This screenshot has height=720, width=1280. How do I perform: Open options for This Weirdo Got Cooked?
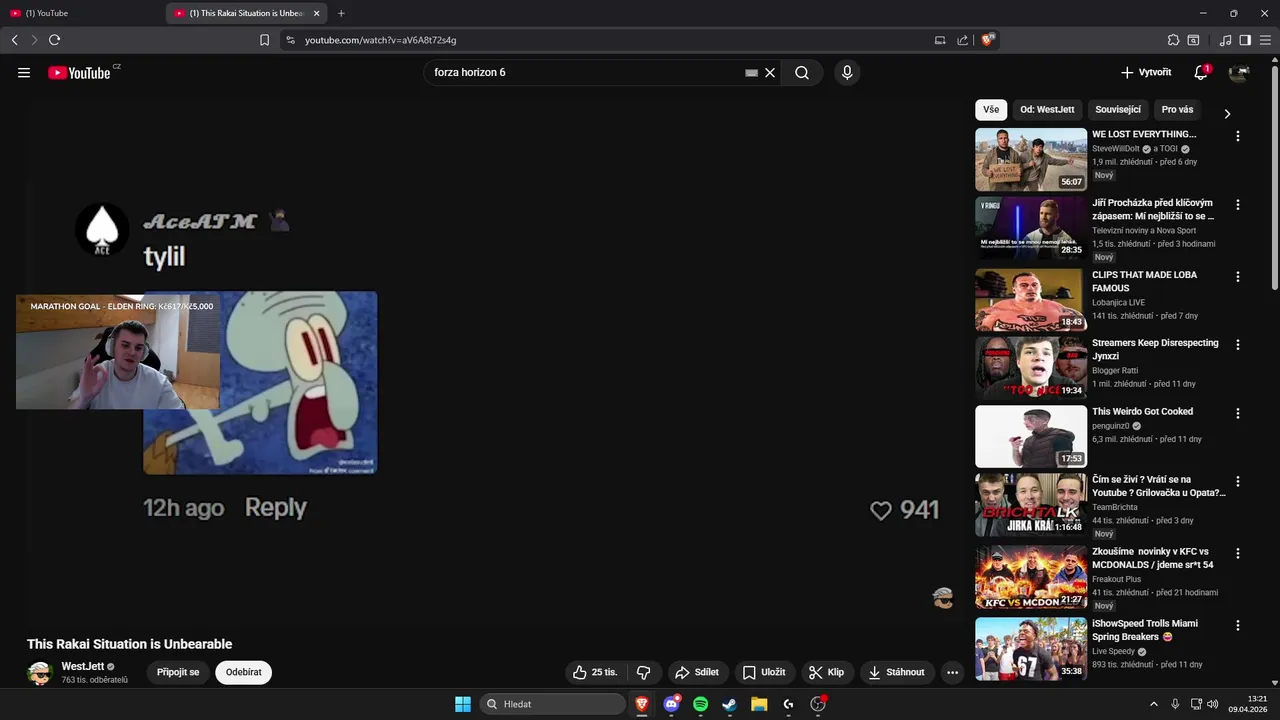click(x=1237, y=413)
